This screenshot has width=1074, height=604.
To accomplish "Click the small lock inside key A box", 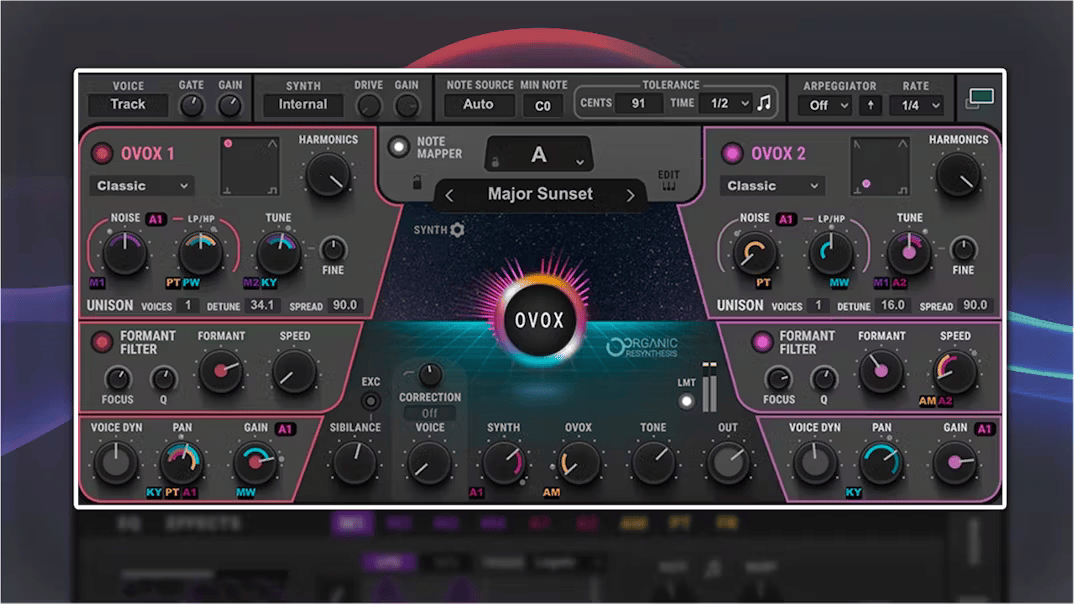I will point(495,162).
